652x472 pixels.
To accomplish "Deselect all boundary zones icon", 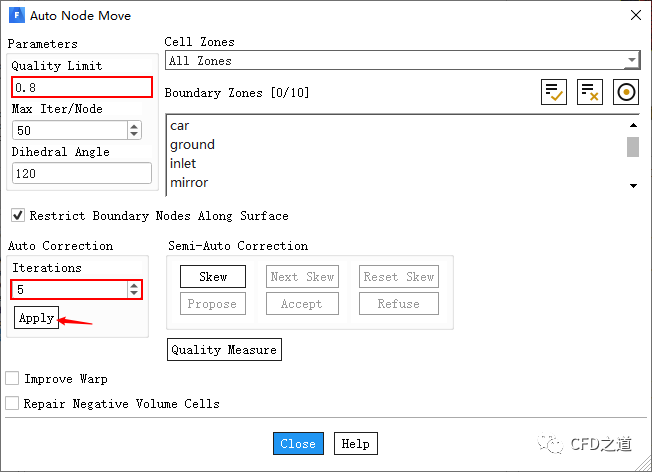I will [x=590, y=92].
